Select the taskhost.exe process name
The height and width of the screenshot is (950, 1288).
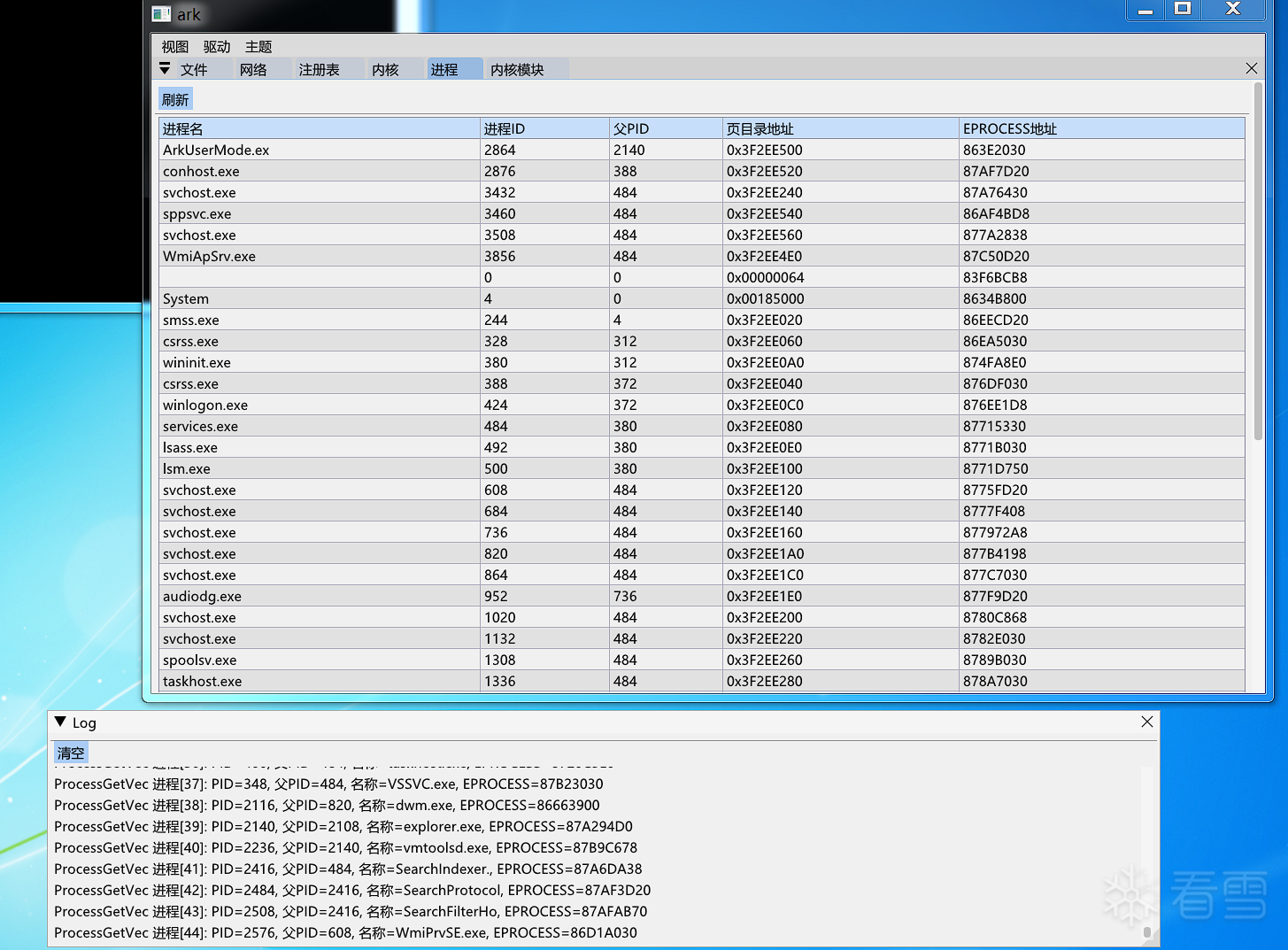tap(203, 681)
